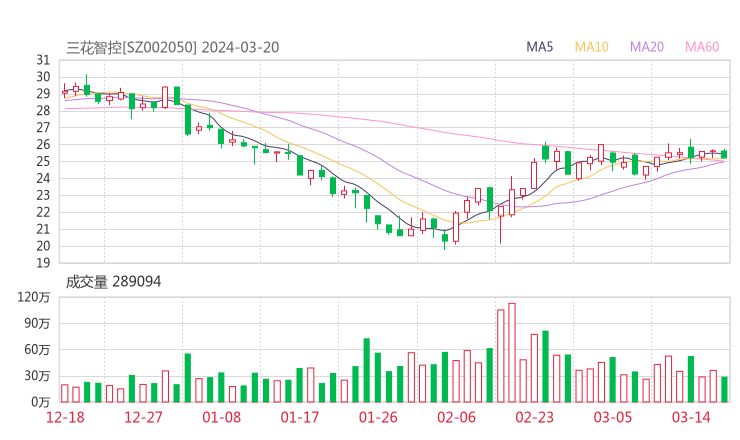This screenshot has height=440, width=740.
Task: Click the 120万 volume axis label
Action: point(34,297)
